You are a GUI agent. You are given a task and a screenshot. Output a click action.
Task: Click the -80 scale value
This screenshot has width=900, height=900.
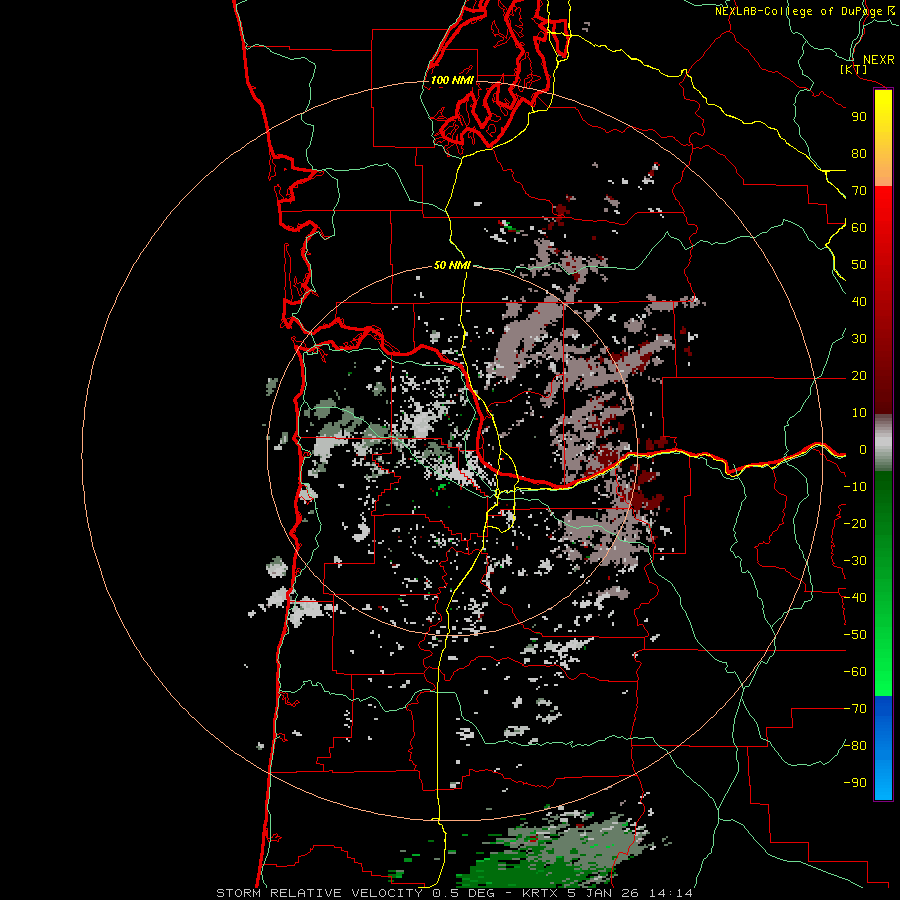pyautogui.click(x=855, y=746)
